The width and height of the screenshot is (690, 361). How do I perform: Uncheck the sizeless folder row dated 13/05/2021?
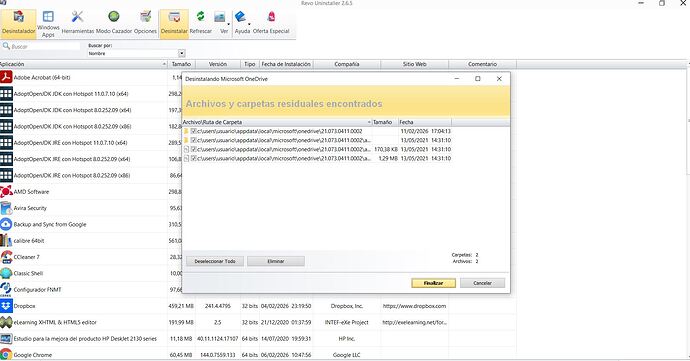194,140
